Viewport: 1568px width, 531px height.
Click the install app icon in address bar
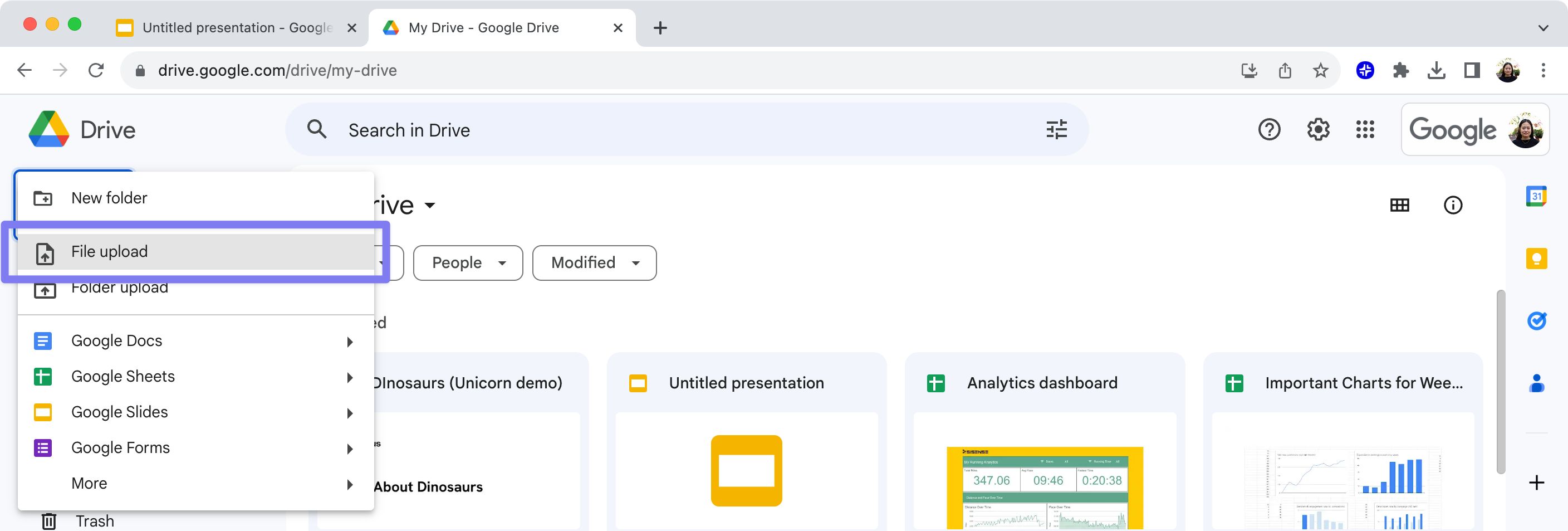[1248, 70]
